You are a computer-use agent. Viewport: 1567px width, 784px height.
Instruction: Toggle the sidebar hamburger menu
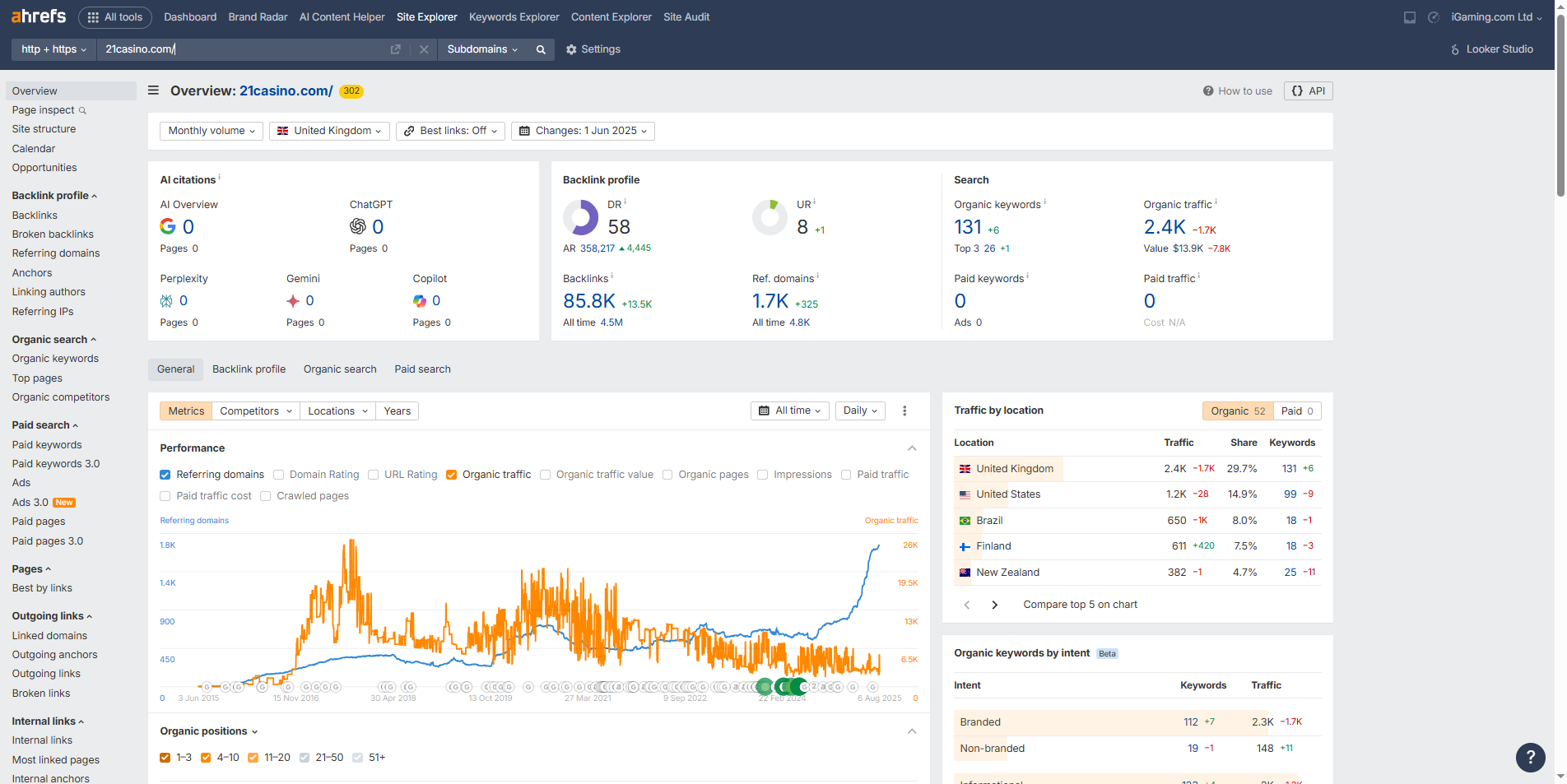(x=153, y=90)
